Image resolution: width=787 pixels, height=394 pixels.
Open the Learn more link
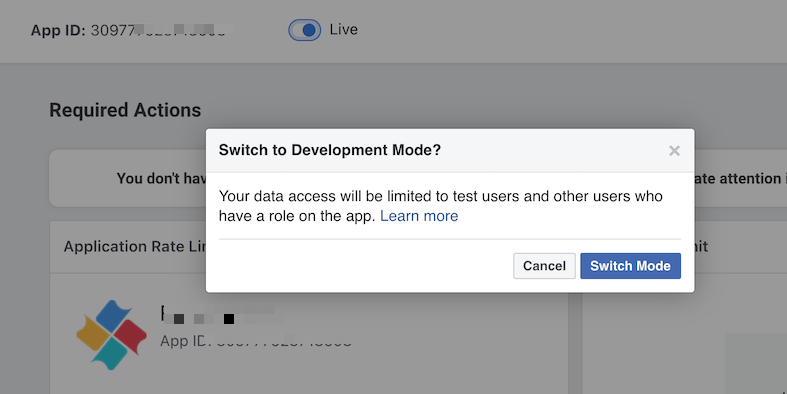419,216
